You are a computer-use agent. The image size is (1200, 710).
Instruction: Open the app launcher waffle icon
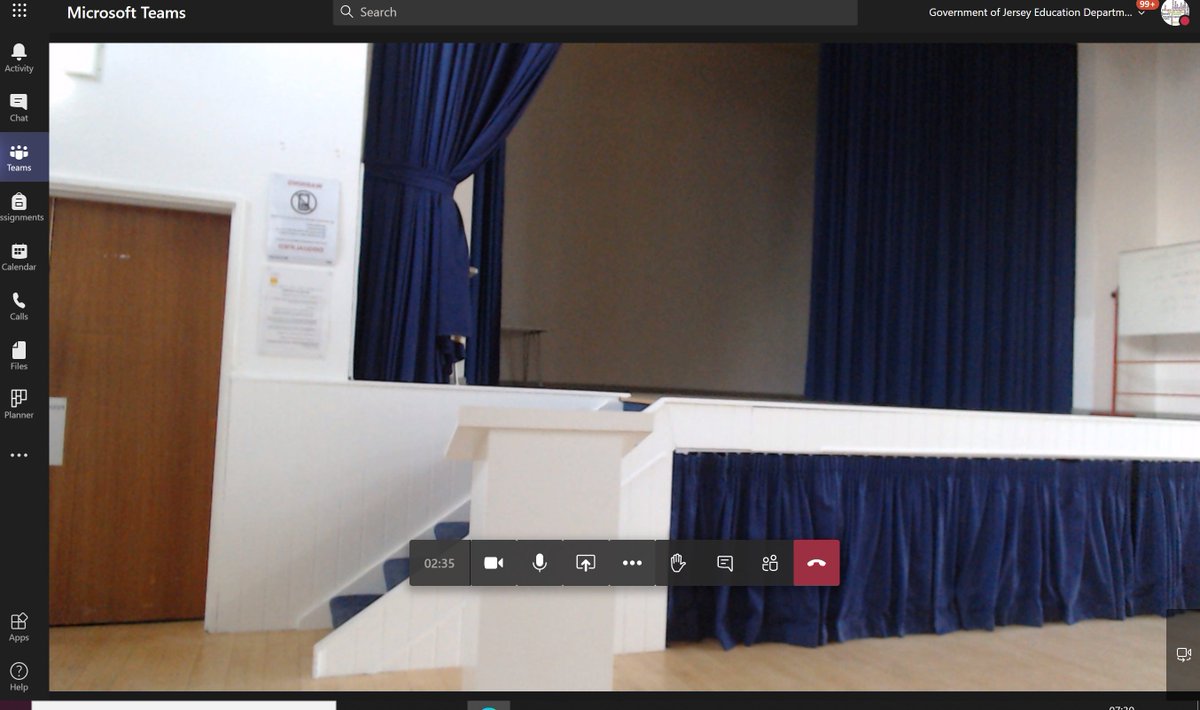tap(19, 13)
